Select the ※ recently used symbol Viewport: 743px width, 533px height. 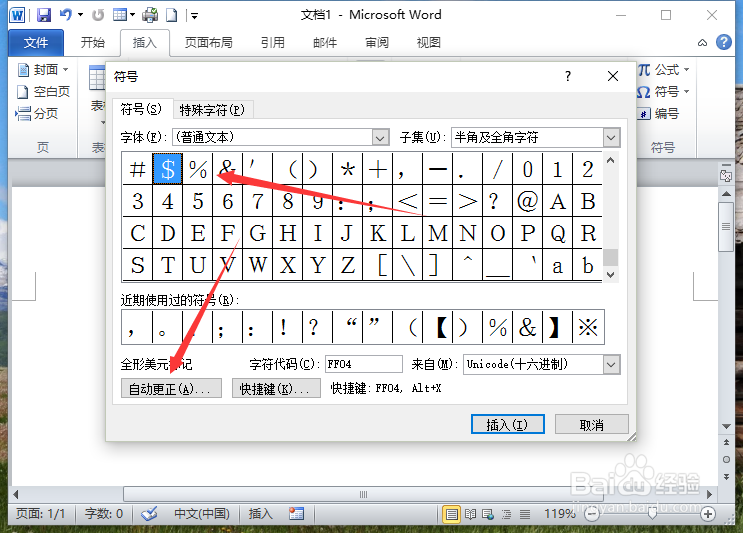[588, 327]
